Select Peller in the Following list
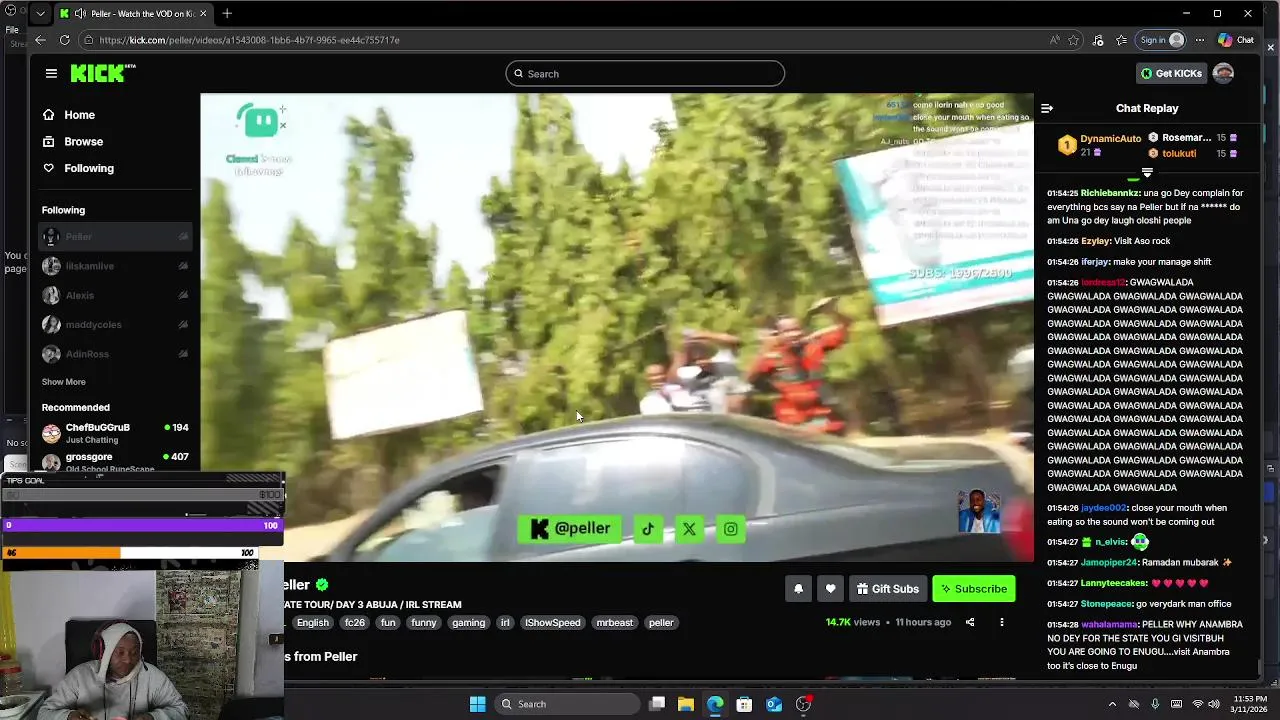 point(115,237)
